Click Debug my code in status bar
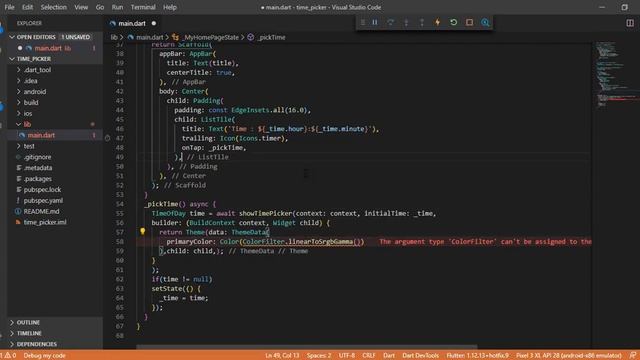Screen dimensions: 640x360 tap(44, 356)
